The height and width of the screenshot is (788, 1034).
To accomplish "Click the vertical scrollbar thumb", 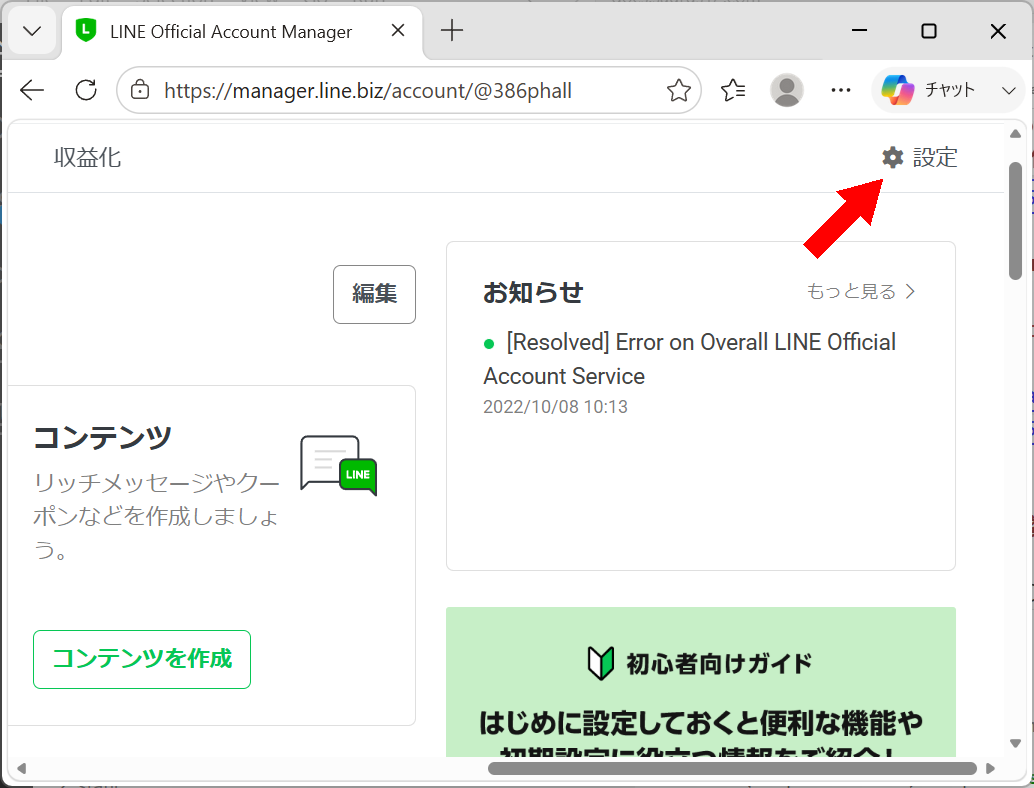I will coord(1016,221).
